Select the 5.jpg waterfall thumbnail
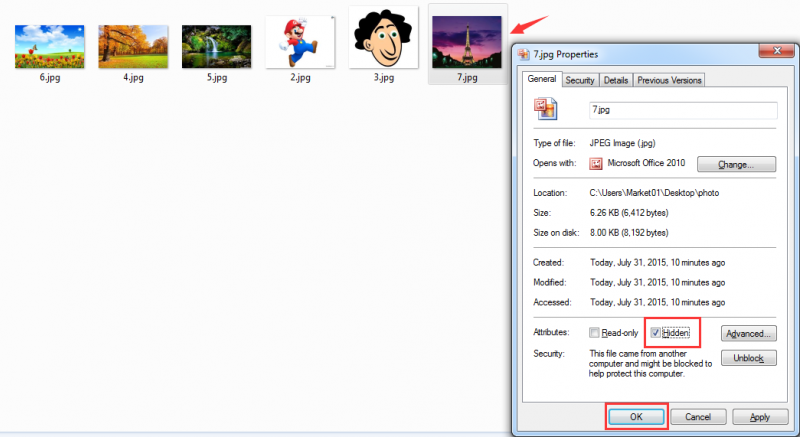This screenshot has width=800, height=437. coord(216,46)
